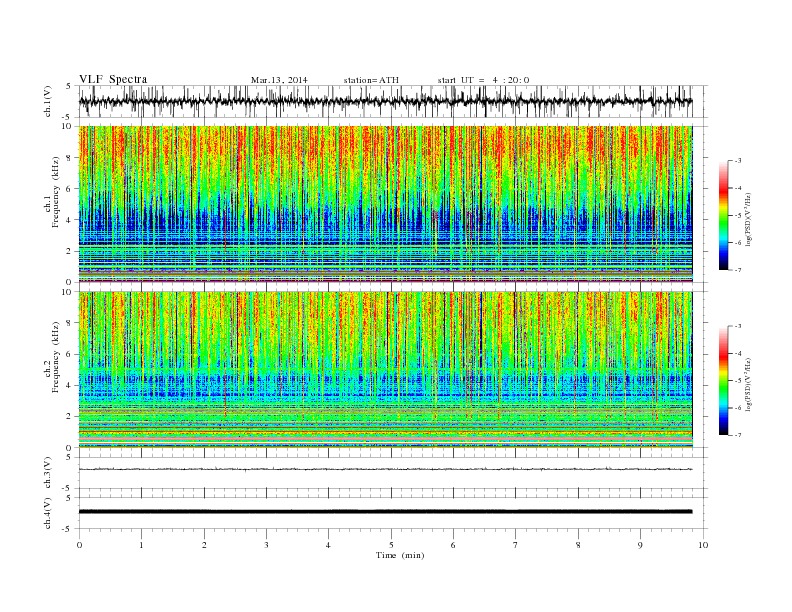Viewport: 792px width, 612px height.
Task: Click the 'ch.1(V)' waveform axis label
Action: 48,101
